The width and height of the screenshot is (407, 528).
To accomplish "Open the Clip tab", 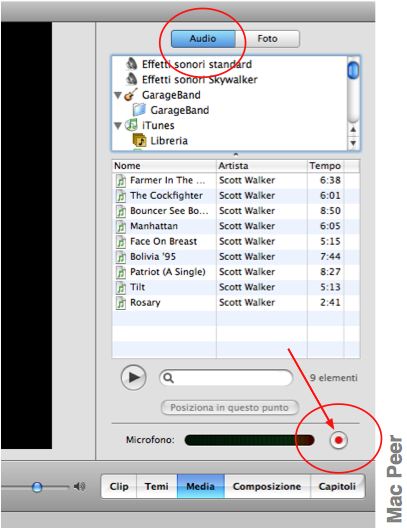I will (x=119, y=486).
